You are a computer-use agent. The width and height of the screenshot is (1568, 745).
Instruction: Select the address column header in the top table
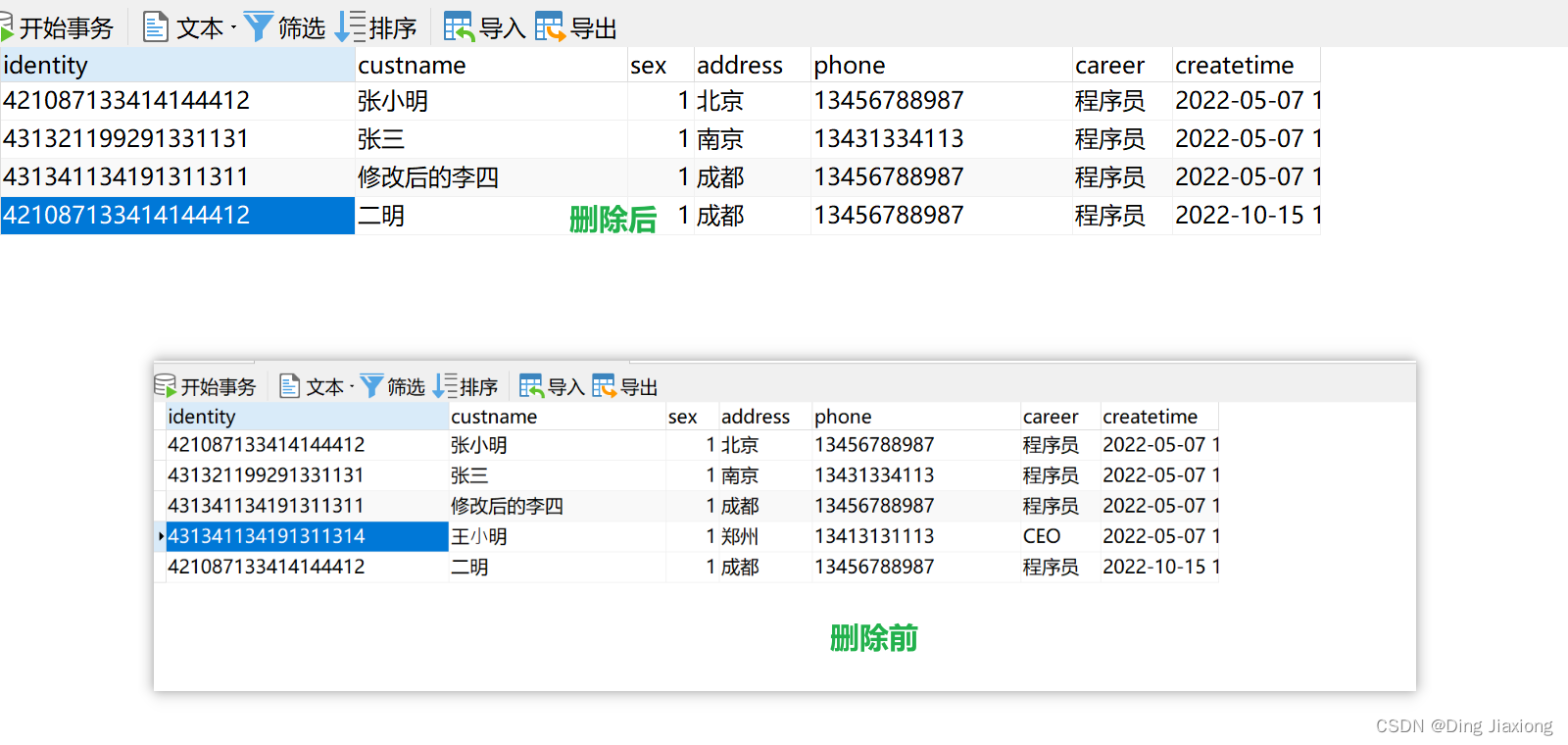(x=753, y=65)
